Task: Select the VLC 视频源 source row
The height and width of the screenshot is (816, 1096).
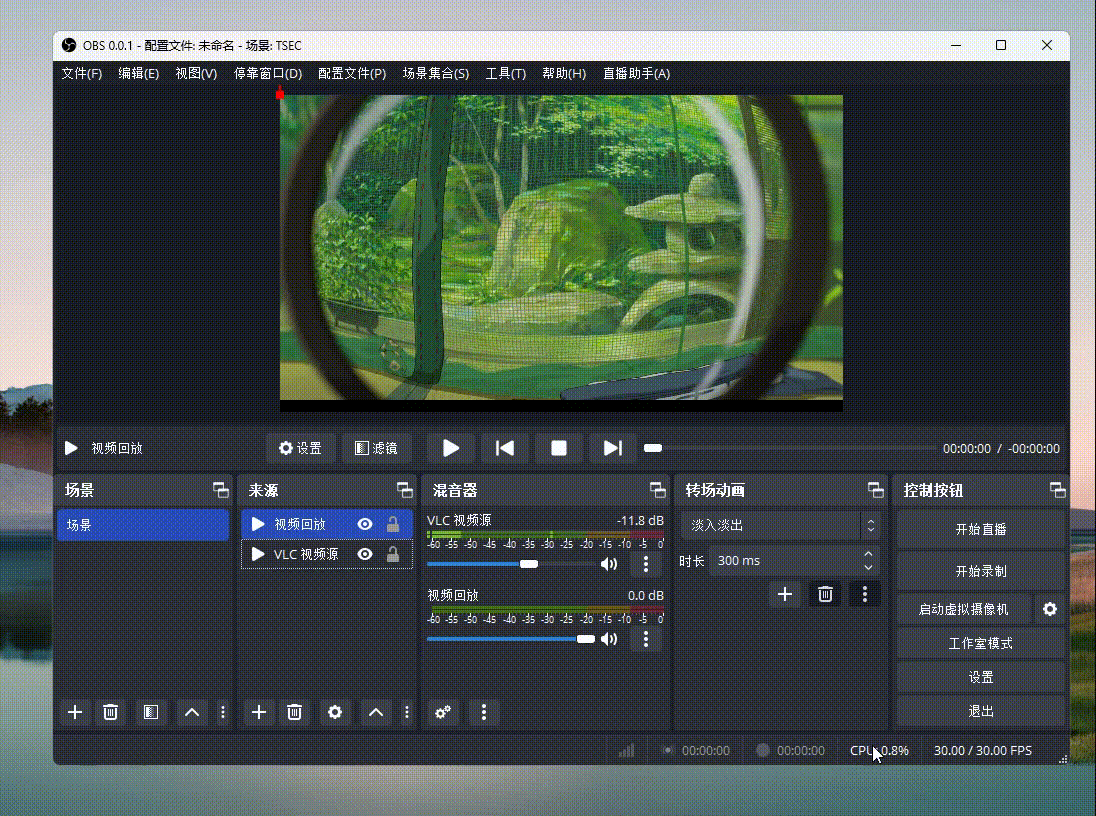Action: 327,554
